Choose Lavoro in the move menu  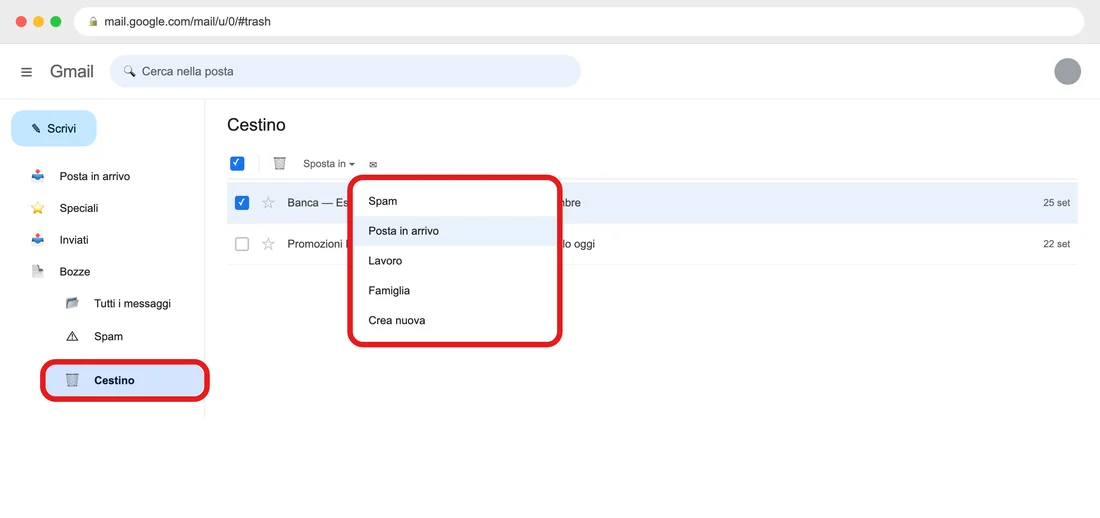tap(454, 260)
